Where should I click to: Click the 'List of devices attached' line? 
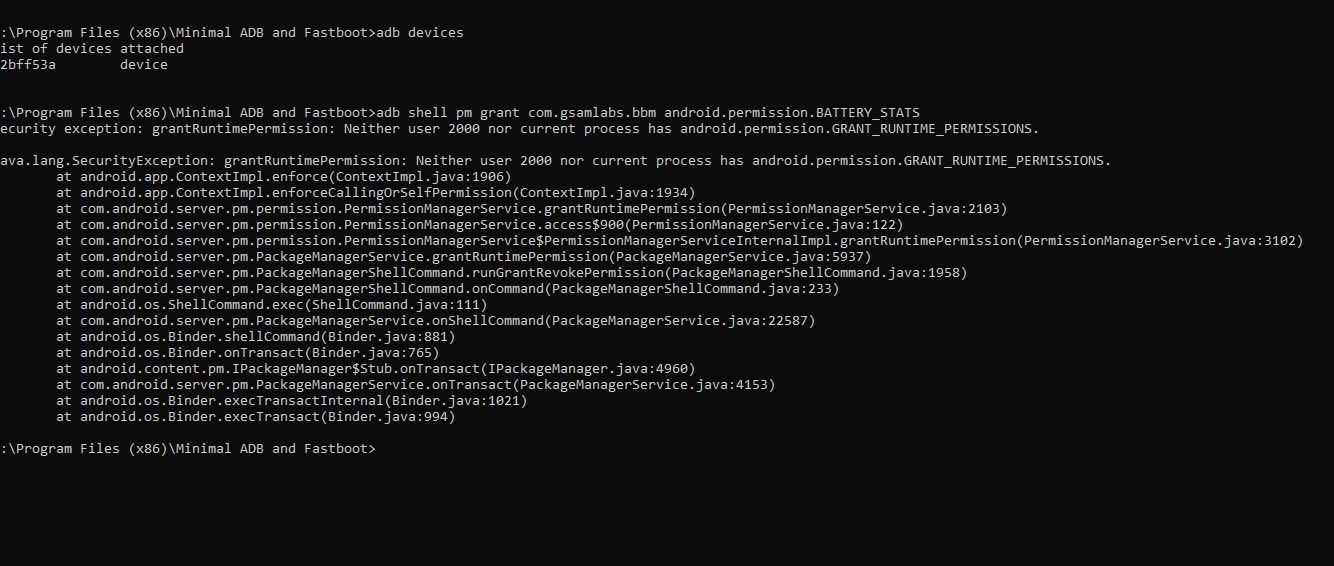[x=92, y=49]
